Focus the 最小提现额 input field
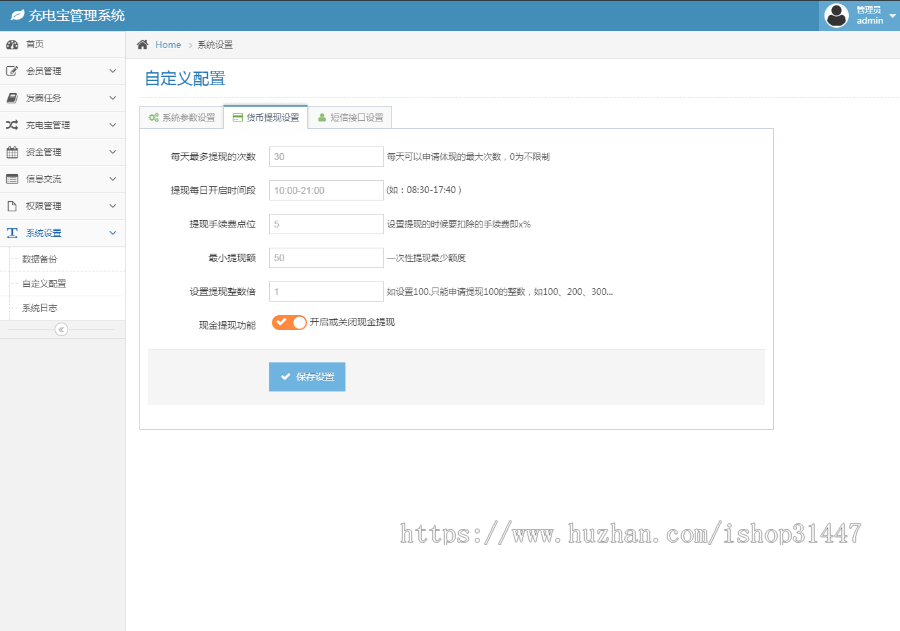 (x=326, y=258)
